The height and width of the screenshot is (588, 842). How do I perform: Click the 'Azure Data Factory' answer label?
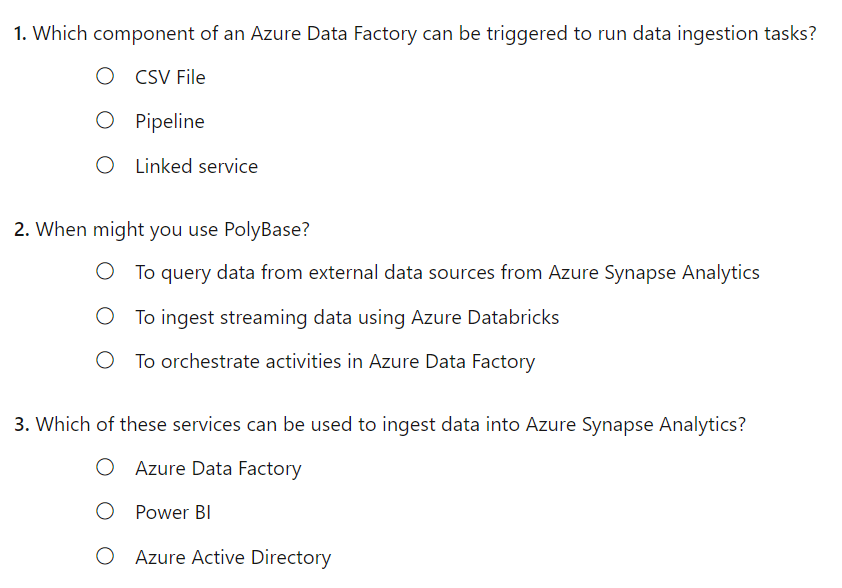pos(218,469)
